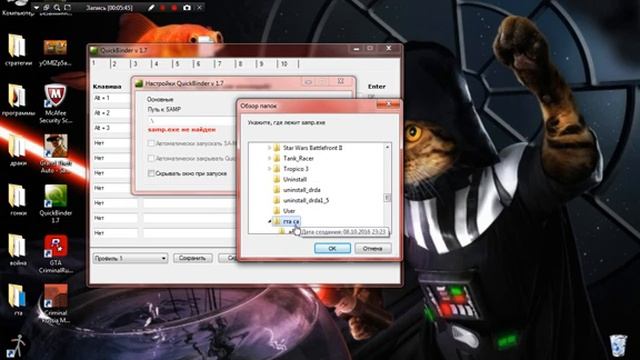Click the SAMP path input field in settings
640x360 pixels.
click(x=192, y=121)
